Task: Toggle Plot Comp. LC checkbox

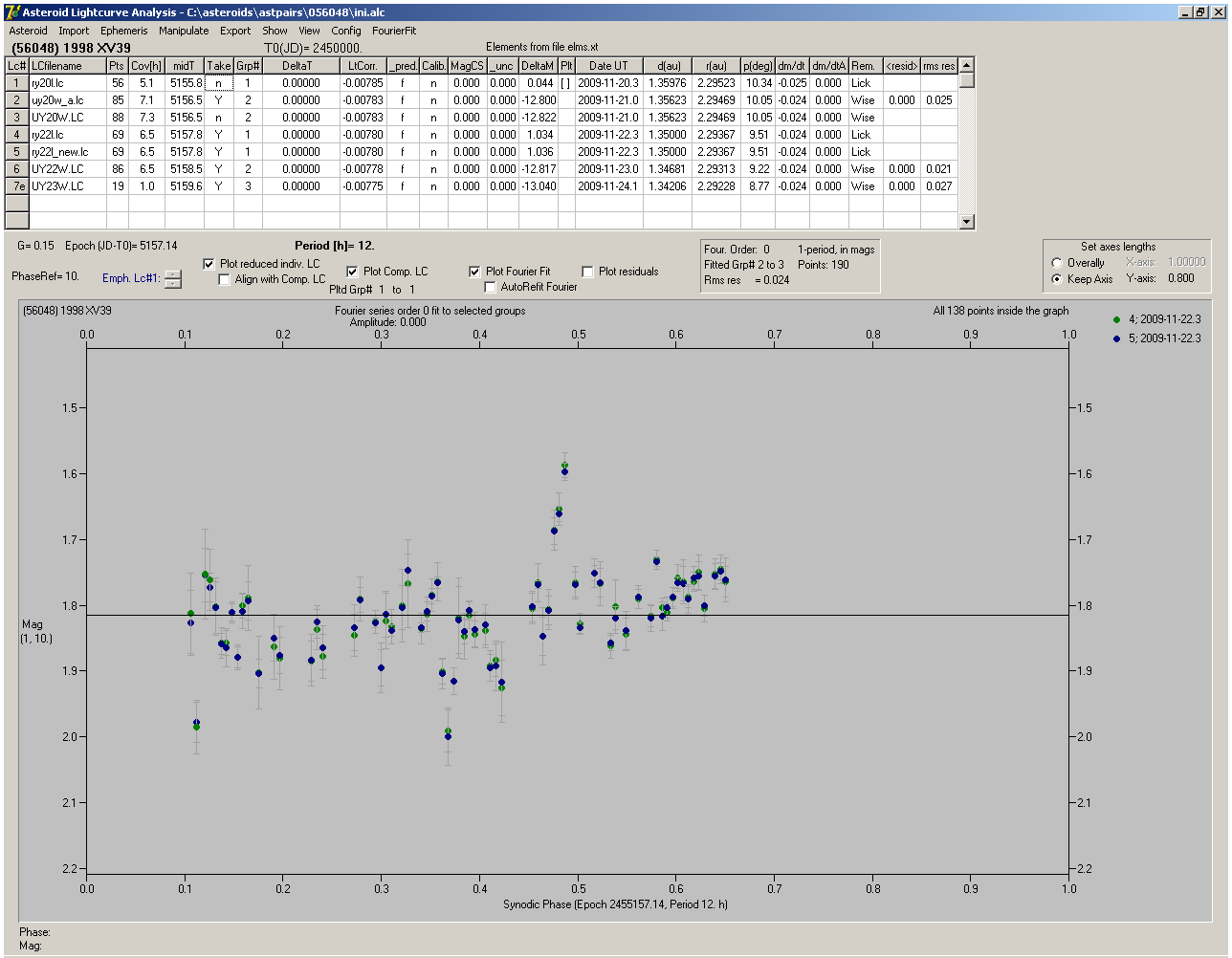Action: pyautogui.click(x=352, y=272)
